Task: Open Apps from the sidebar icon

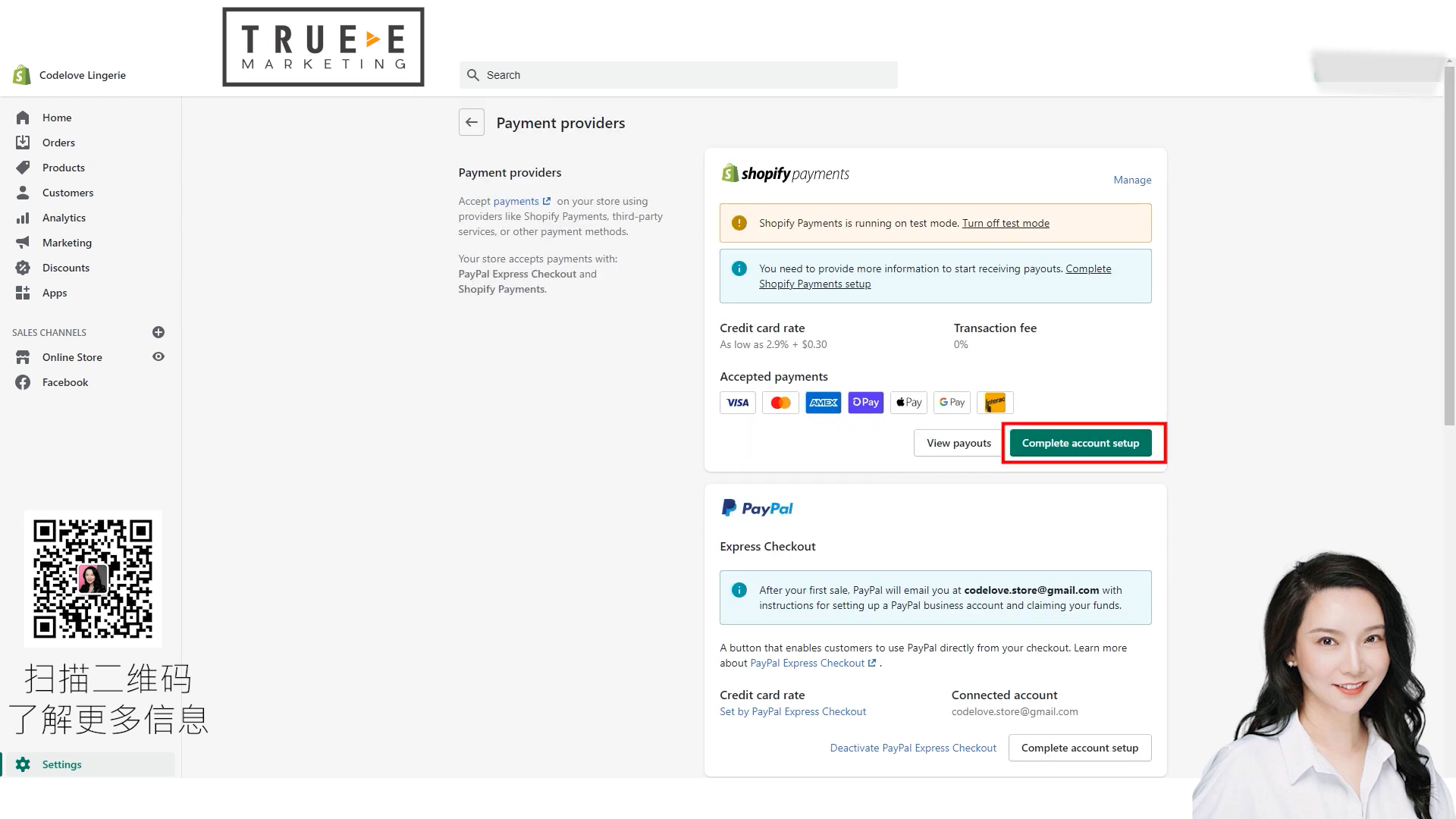Action: point(24,293)
